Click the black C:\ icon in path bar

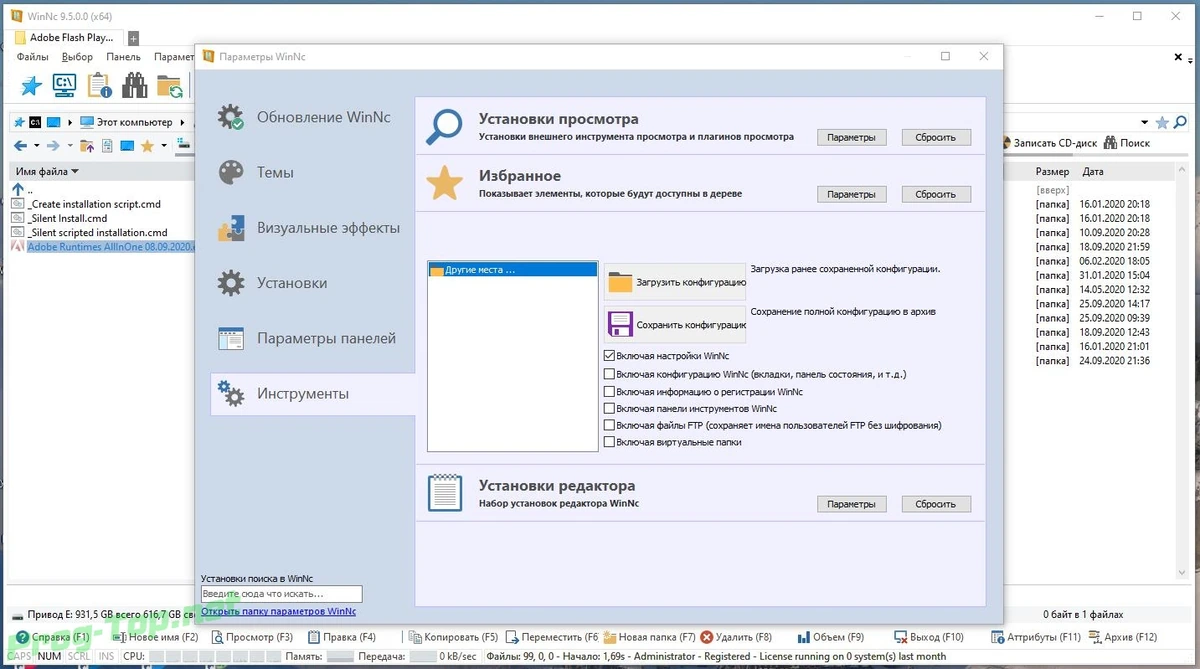35,122
